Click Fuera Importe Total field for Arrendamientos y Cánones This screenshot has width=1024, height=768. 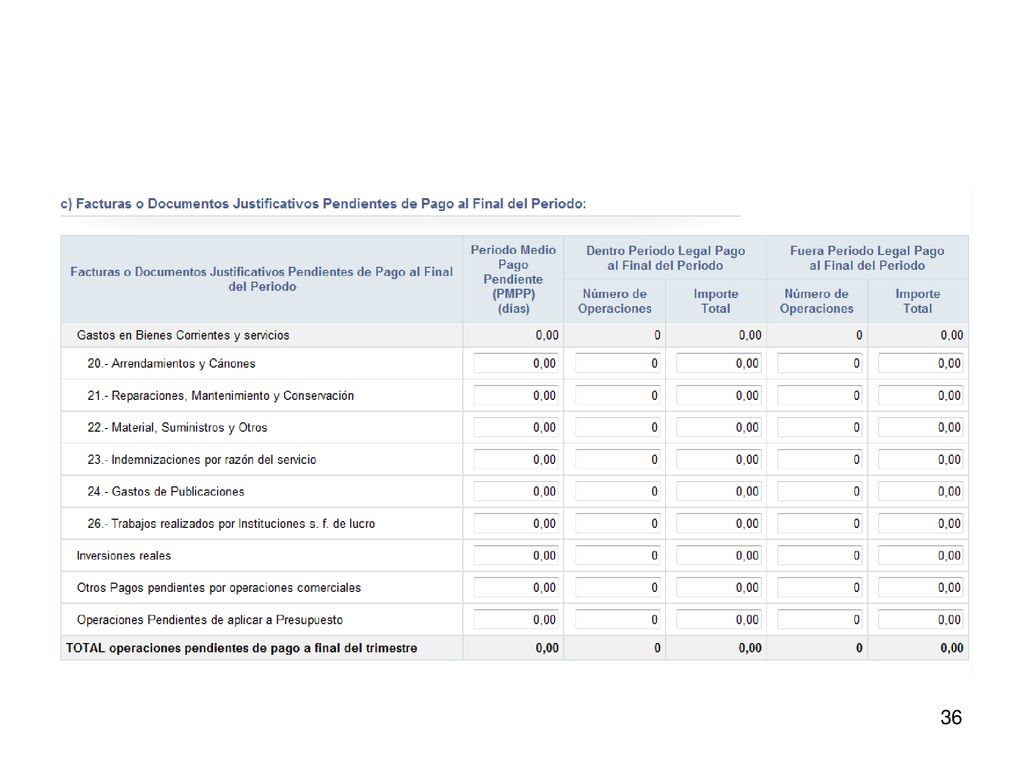click(x=921, y=363)
